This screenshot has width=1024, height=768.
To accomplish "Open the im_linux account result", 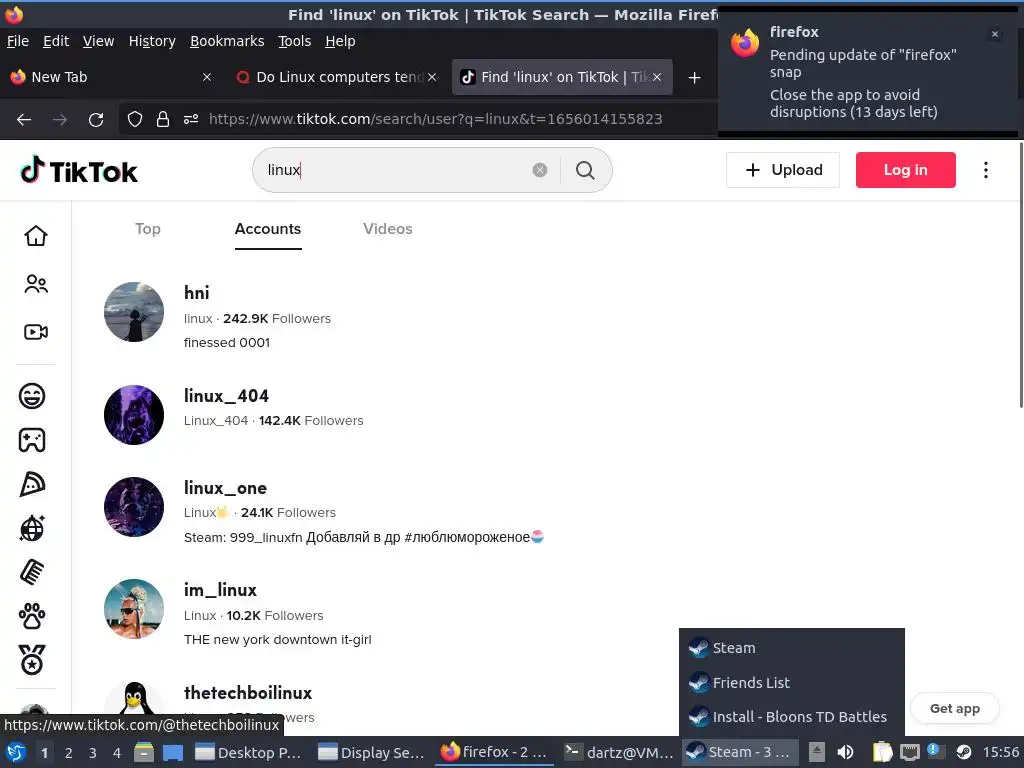I will pos(220,590).
